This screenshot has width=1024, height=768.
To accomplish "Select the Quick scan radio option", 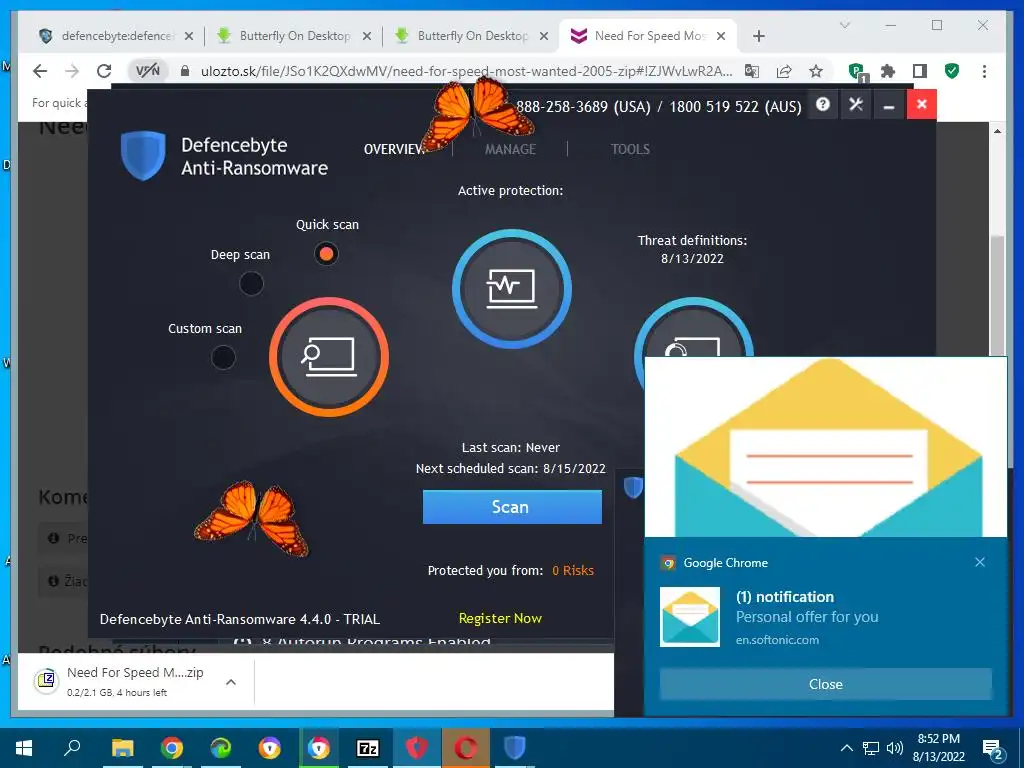I will tap(326, 253).
